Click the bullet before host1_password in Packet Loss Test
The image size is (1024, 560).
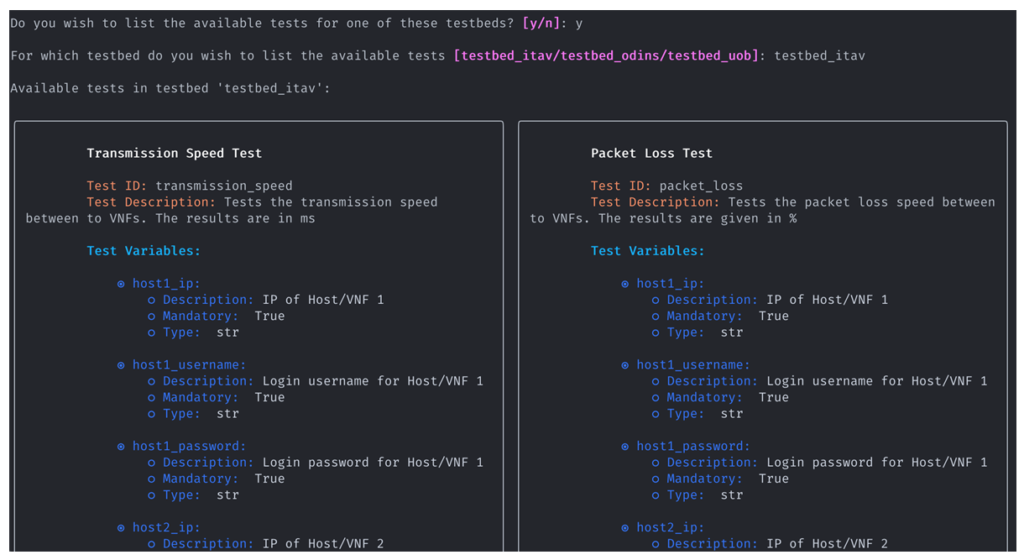coord(625,447)
